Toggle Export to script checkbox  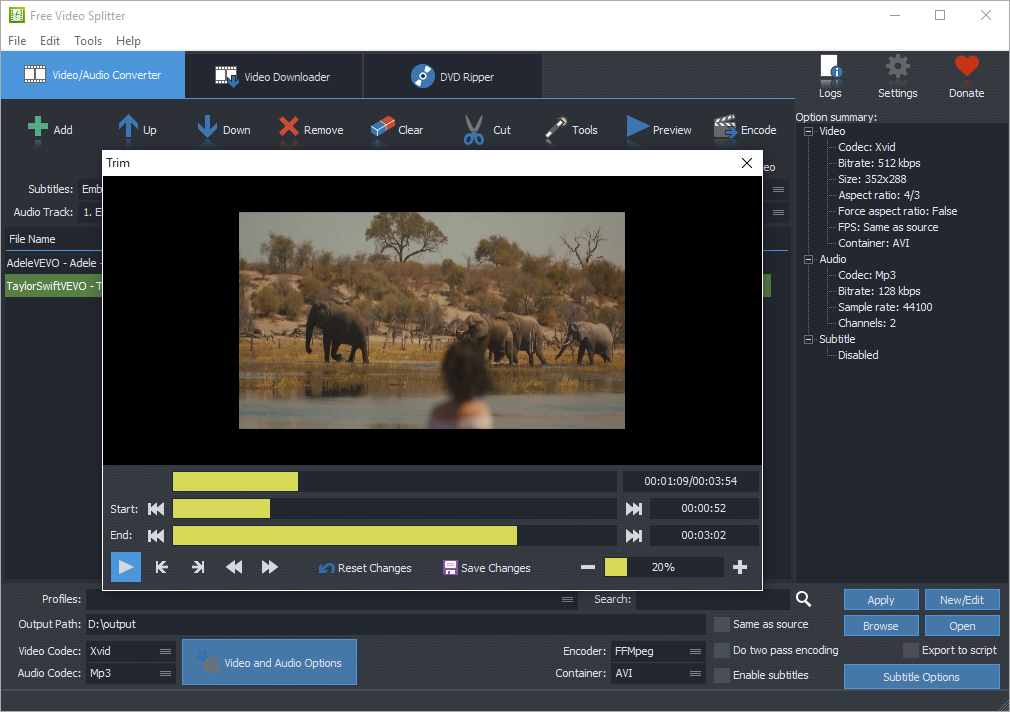click(911, 650)
